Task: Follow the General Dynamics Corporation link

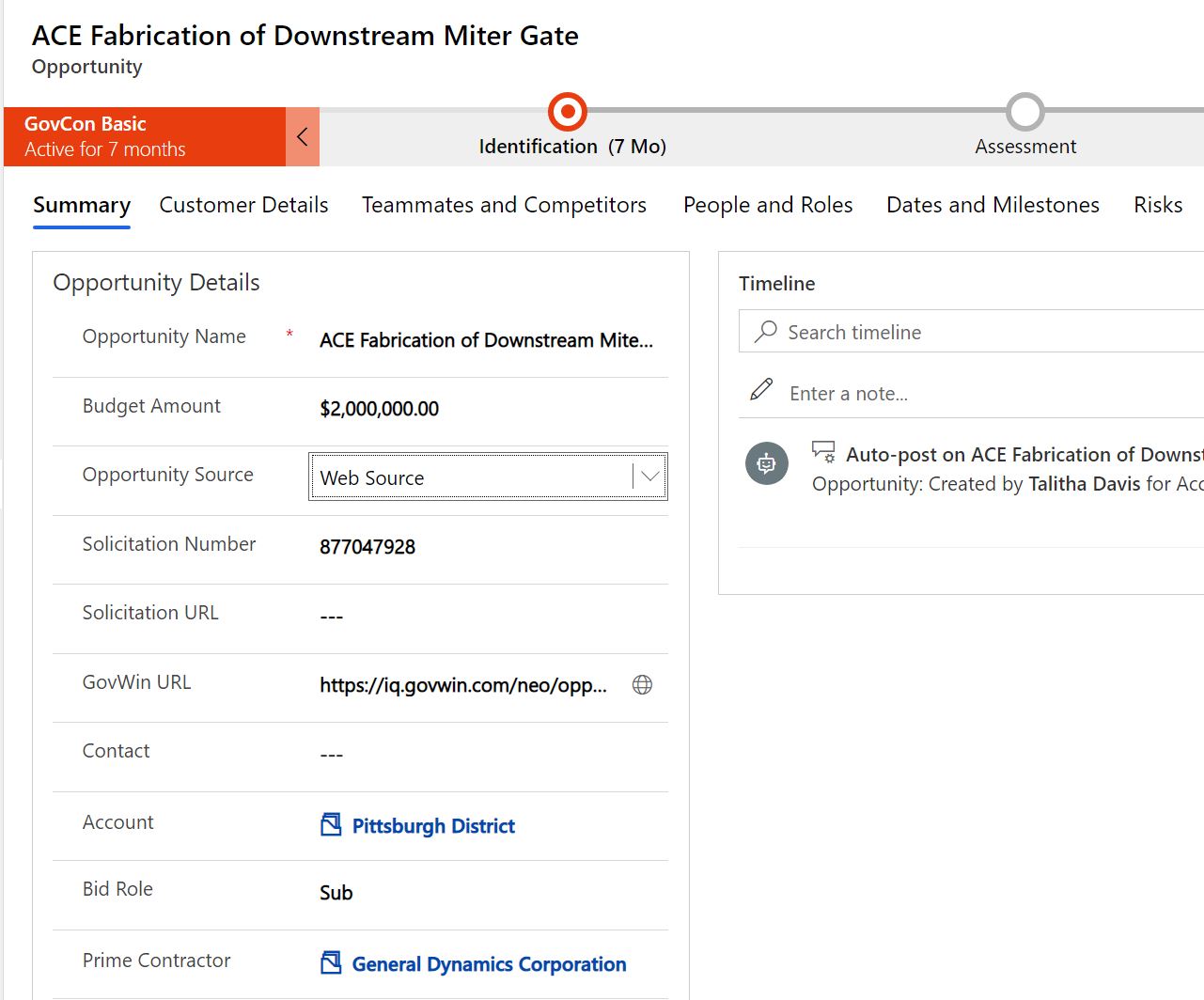Action: coord(488,963)
